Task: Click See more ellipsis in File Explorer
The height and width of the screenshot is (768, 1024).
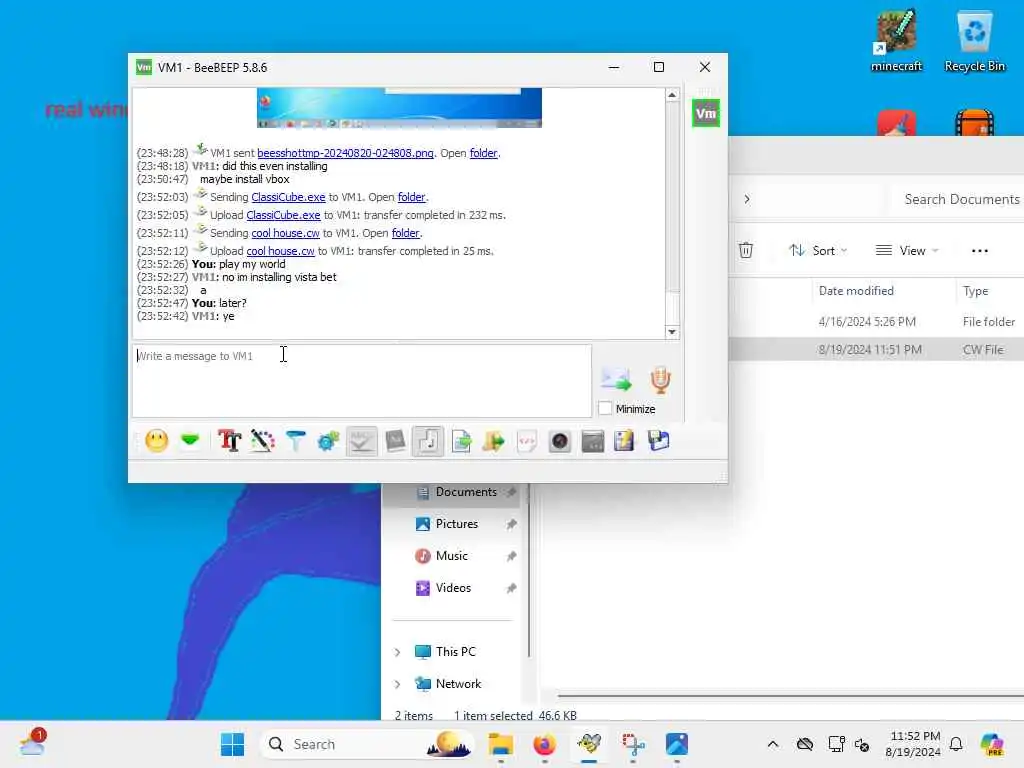Action: point(980,251)
